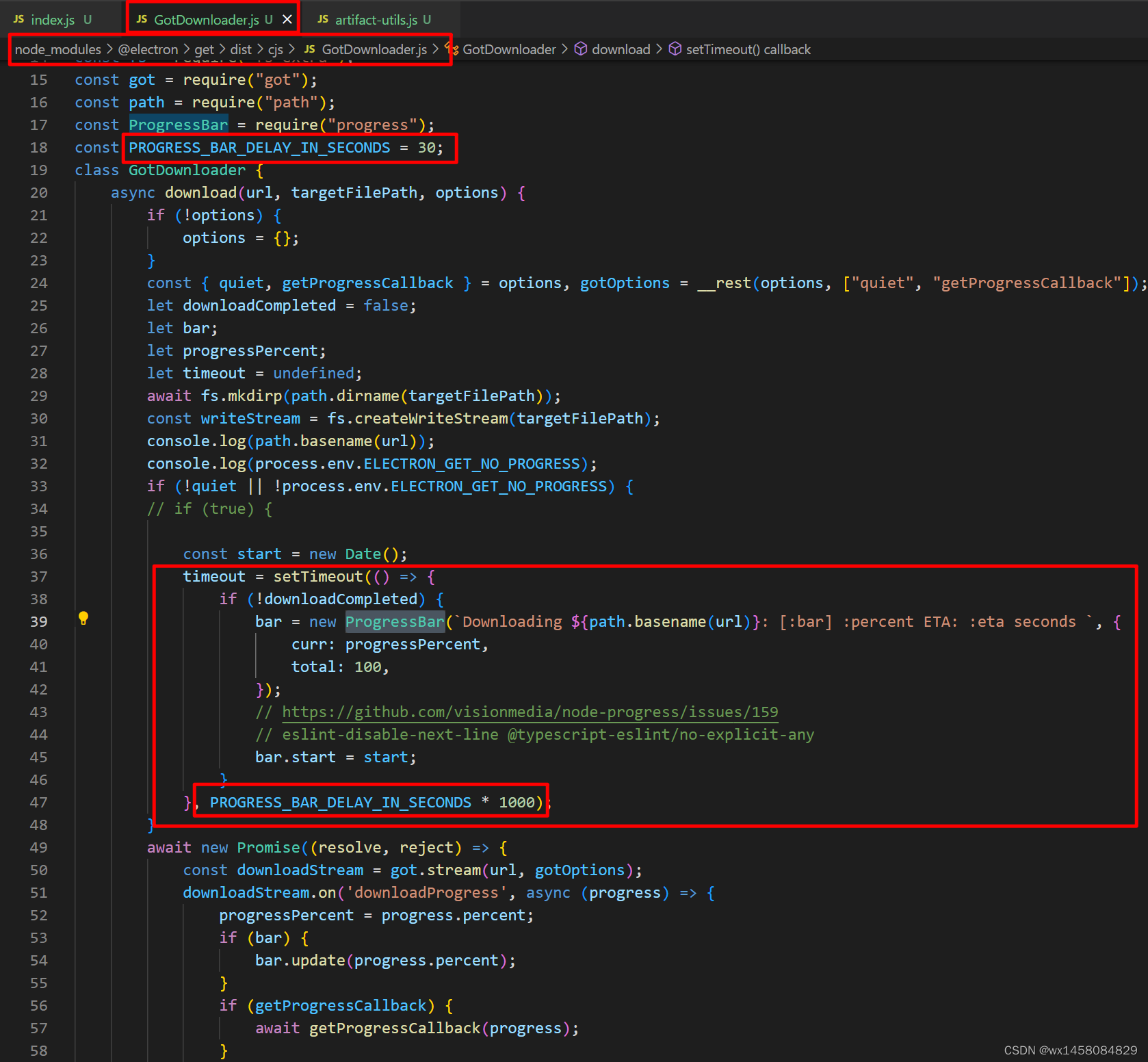Click 'downloadProgress' string on line 51
1148x1062 pixels.
(x=426, y=893)
